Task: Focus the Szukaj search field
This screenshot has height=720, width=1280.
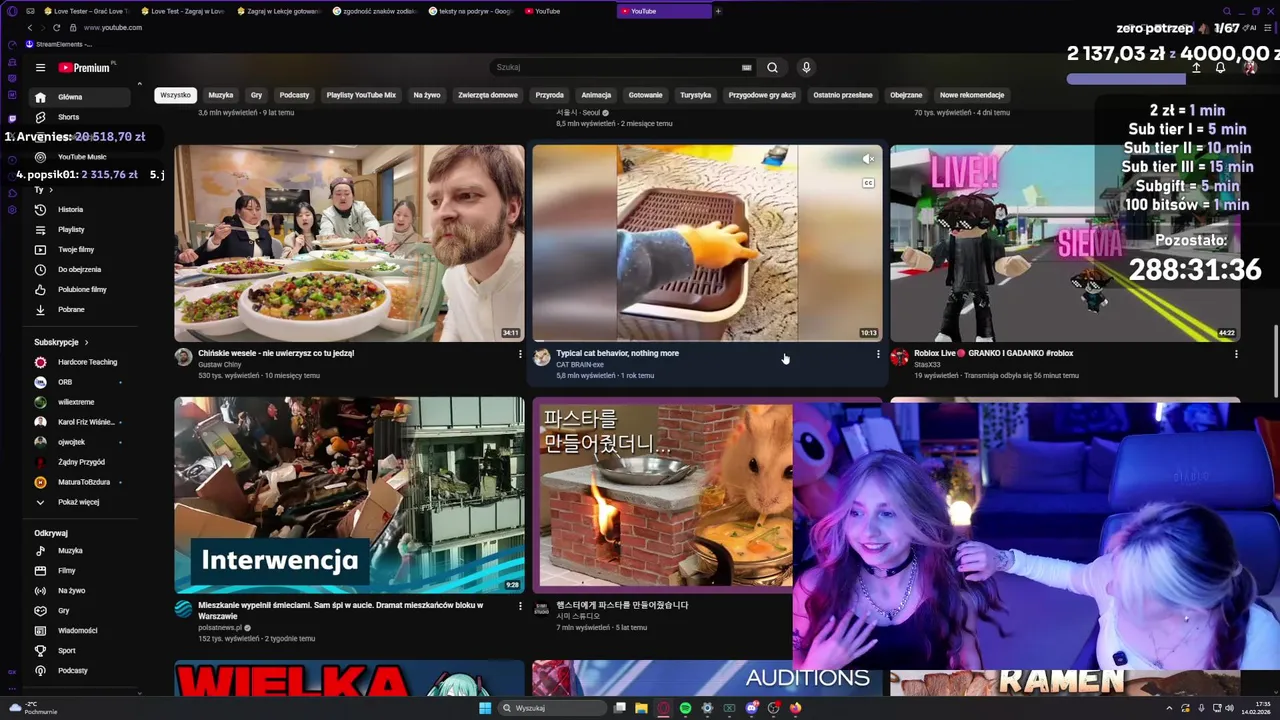Action: point(615,67)
